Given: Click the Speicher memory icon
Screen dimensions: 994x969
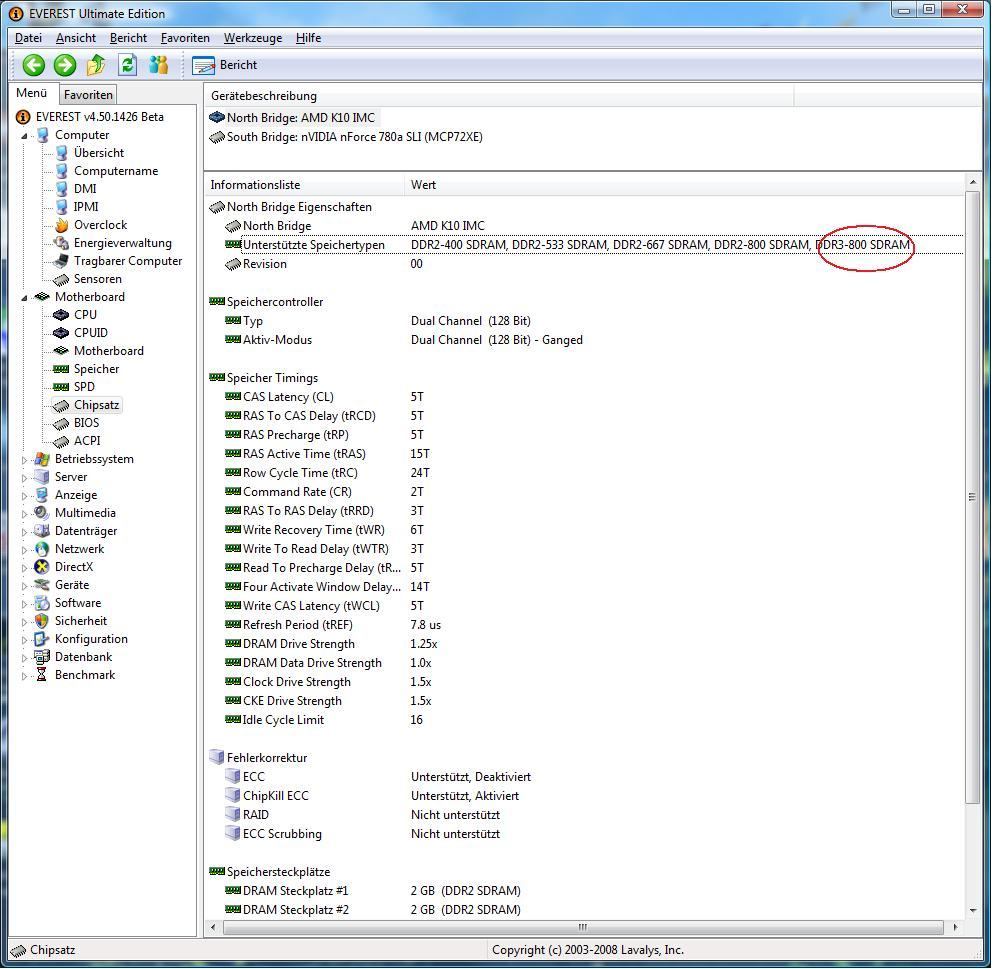Looking at the screenshot, I should (61, 369).
